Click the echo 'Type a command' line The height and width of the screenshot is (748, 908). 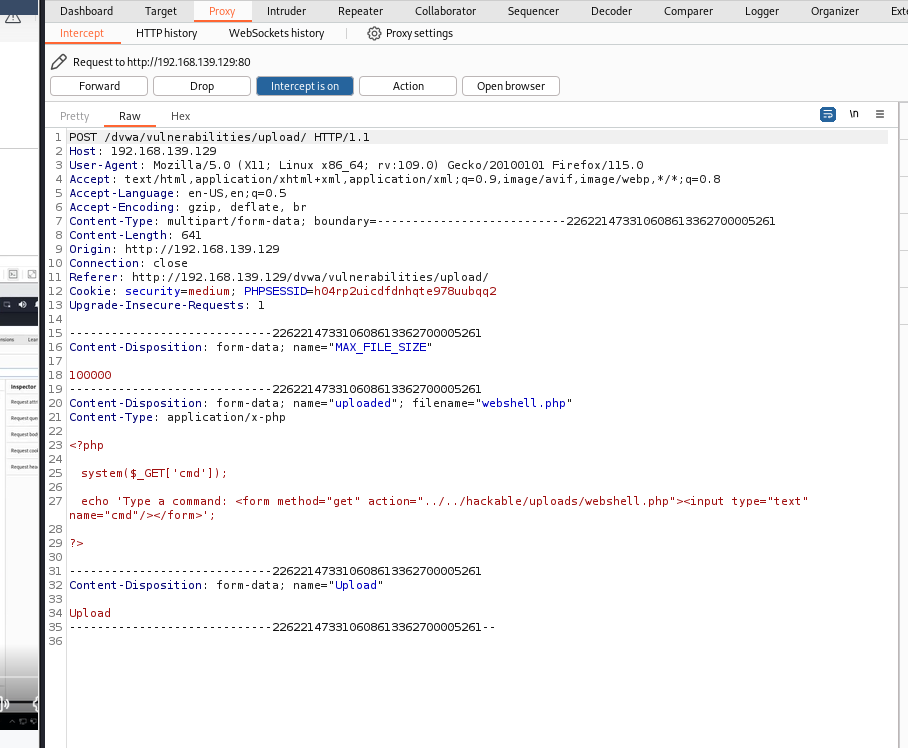click(438, 508)
